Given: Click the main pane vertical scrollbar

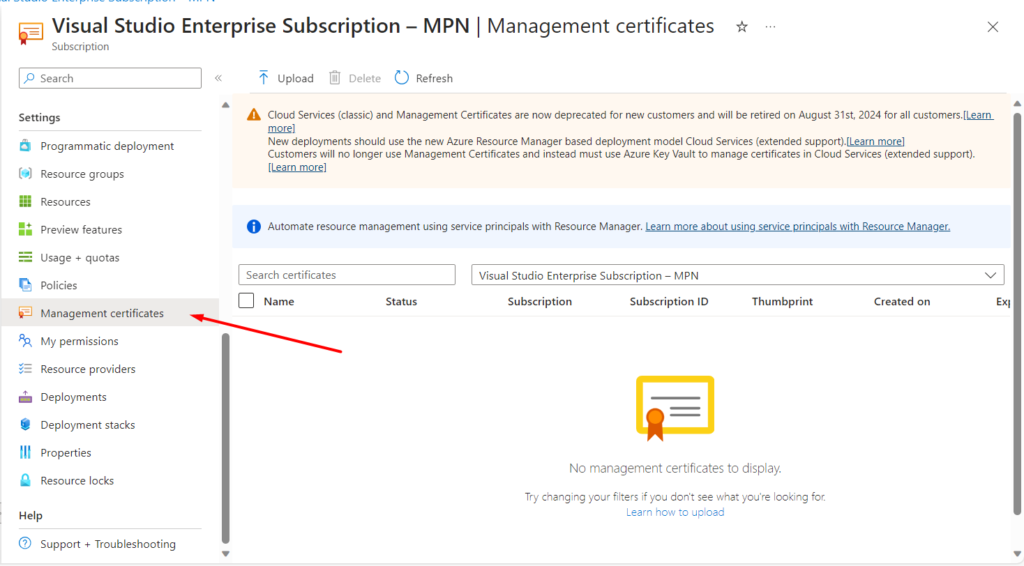Looking at the screenshot, I should [1017, 314].
